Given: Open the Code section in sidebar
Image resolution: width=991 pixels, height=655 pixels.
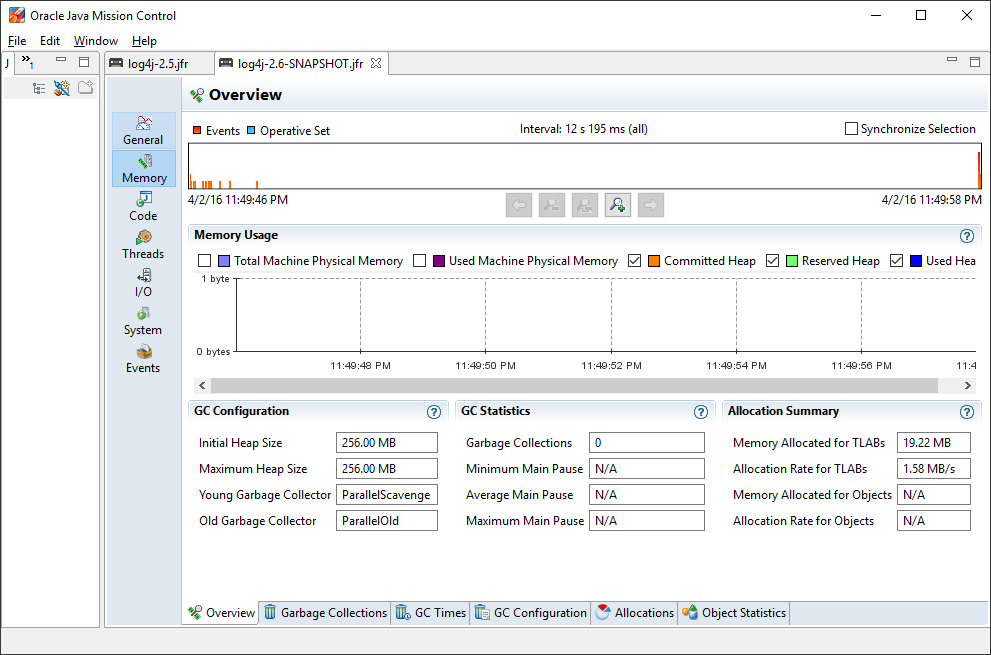Looking at the screenshot, I should (143, 206).
